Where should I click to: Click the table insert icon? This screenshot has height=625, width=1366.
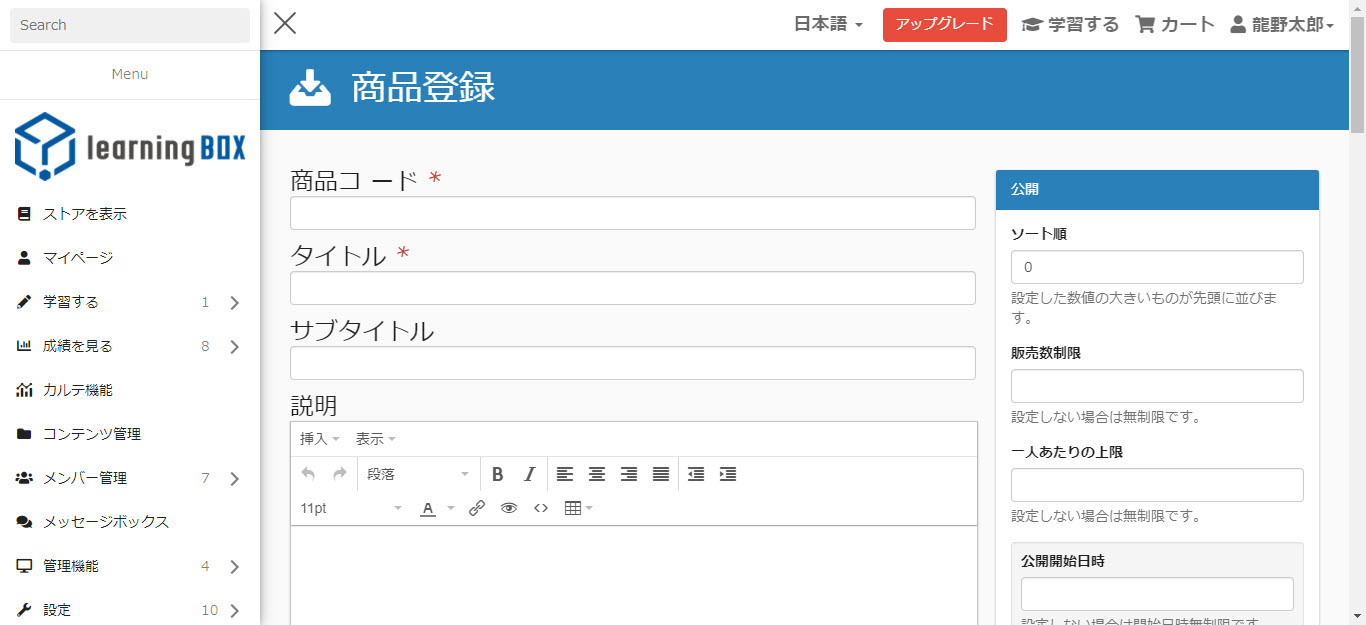pos(577,508)
